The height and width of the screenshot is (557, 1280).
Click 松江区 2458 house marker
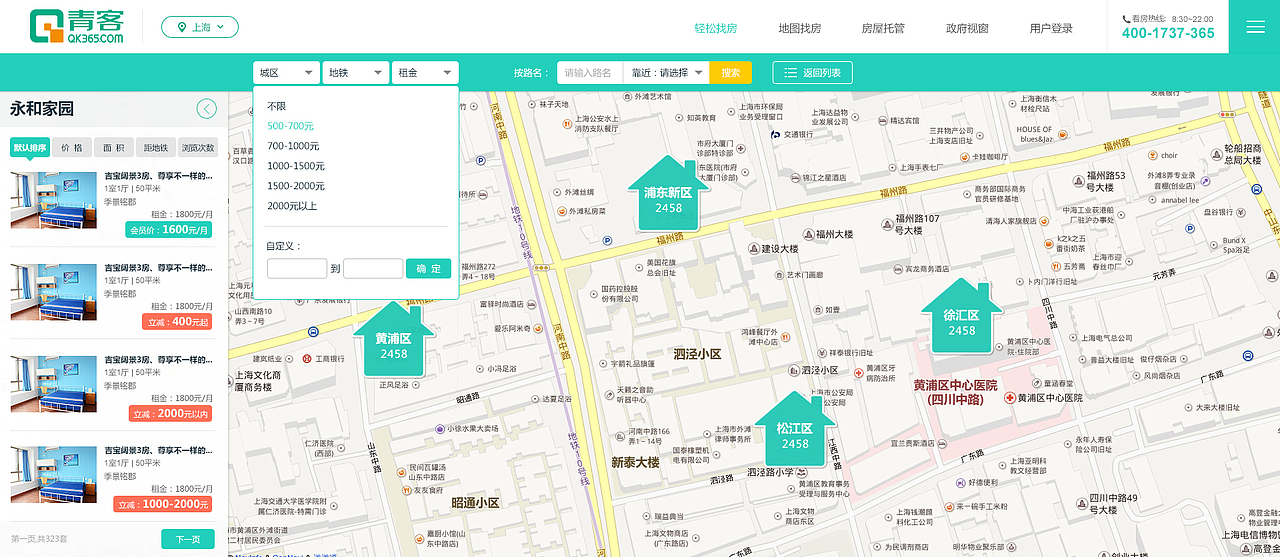tap(795, 431)
